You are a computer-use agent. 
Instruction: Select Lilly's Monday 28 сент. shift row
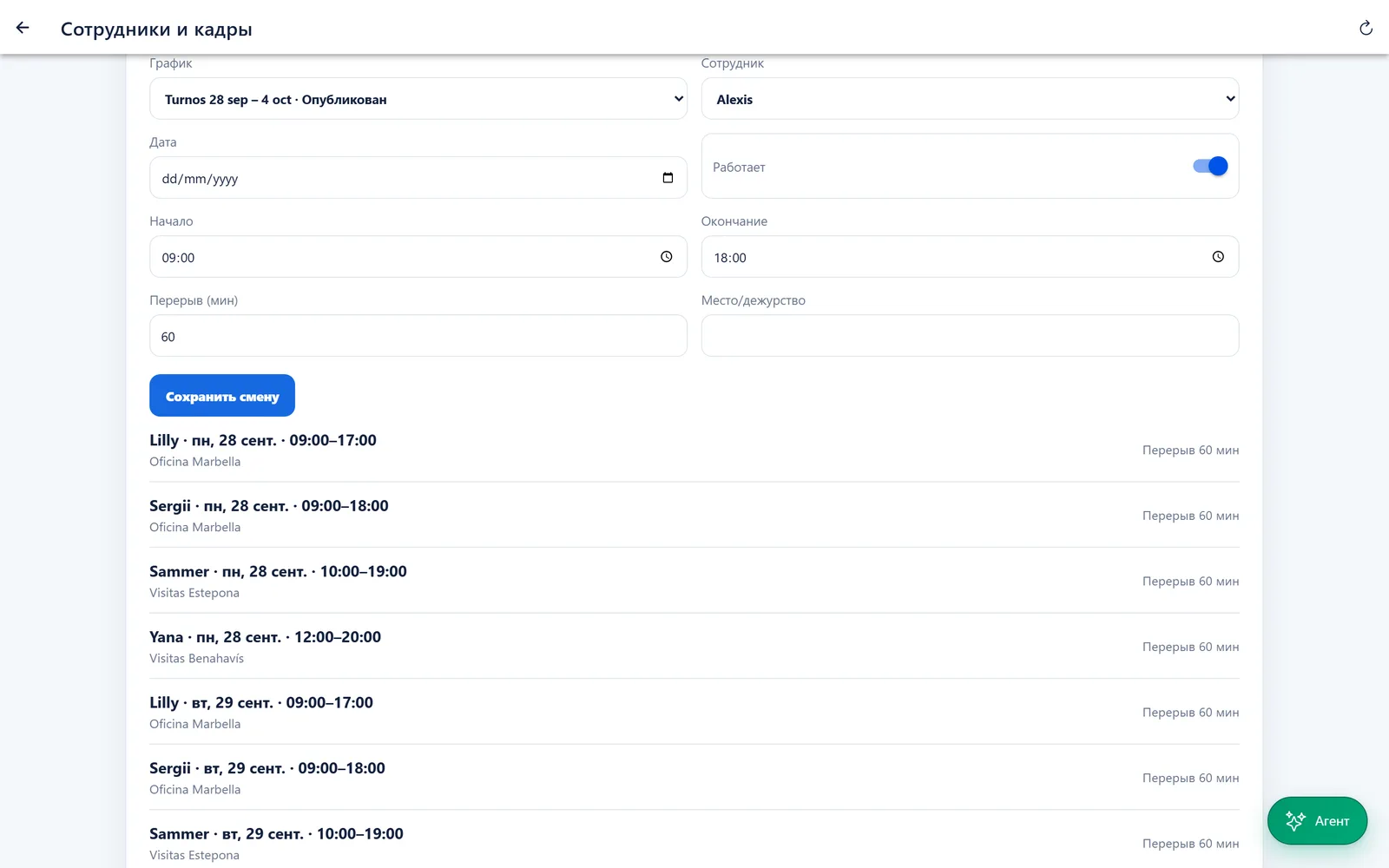tap(694, 450)
